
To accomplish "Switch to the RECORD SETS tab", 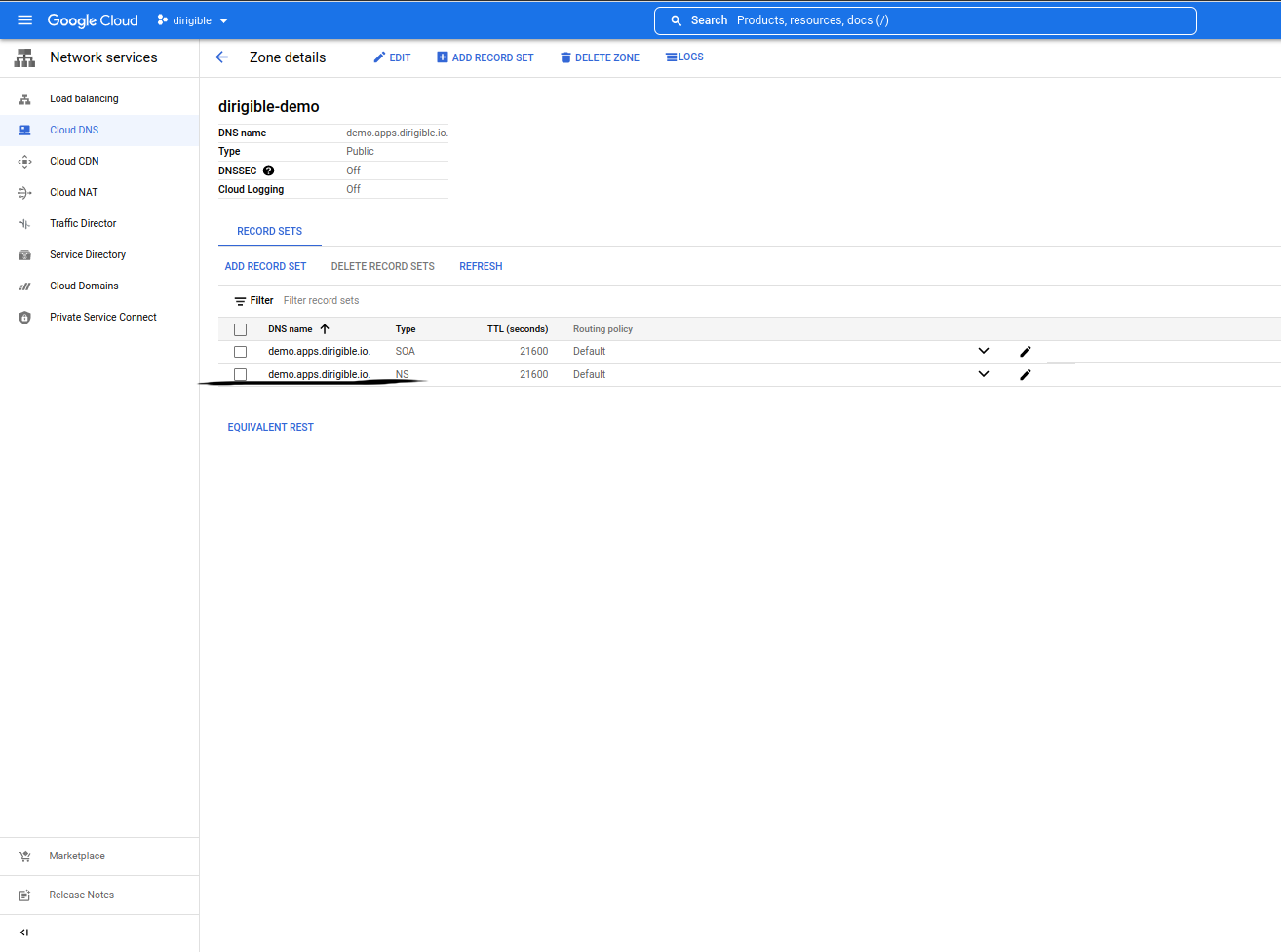I will point(269,232).
